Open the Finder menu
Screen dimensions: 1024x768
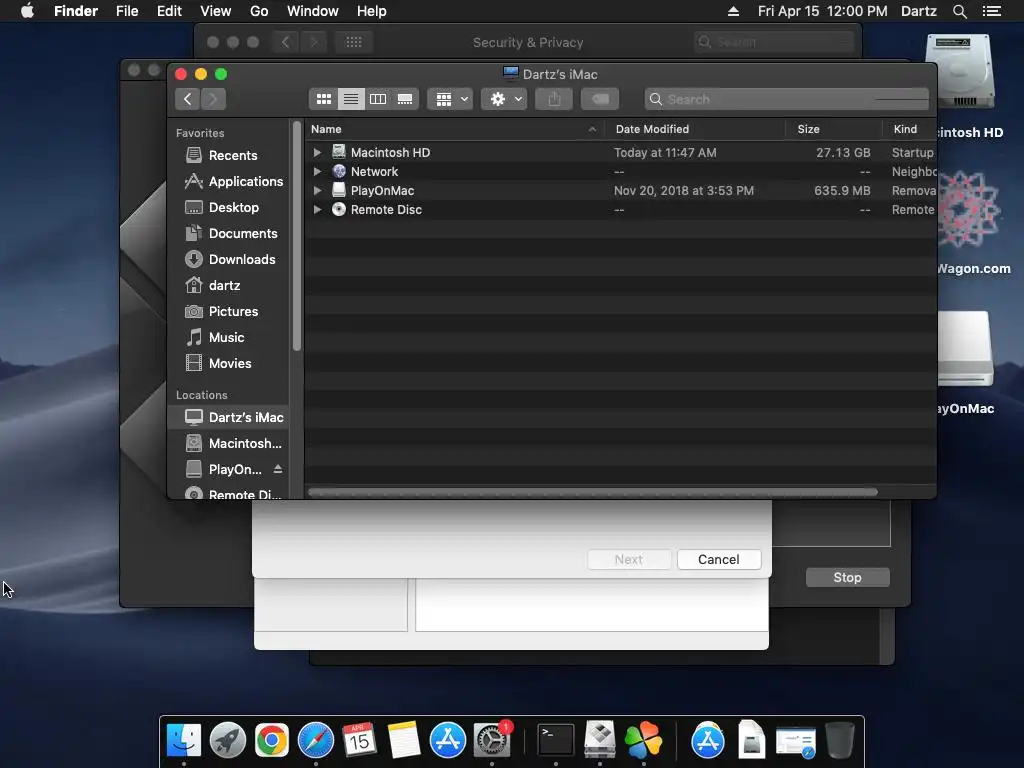(x=76, y=11)
